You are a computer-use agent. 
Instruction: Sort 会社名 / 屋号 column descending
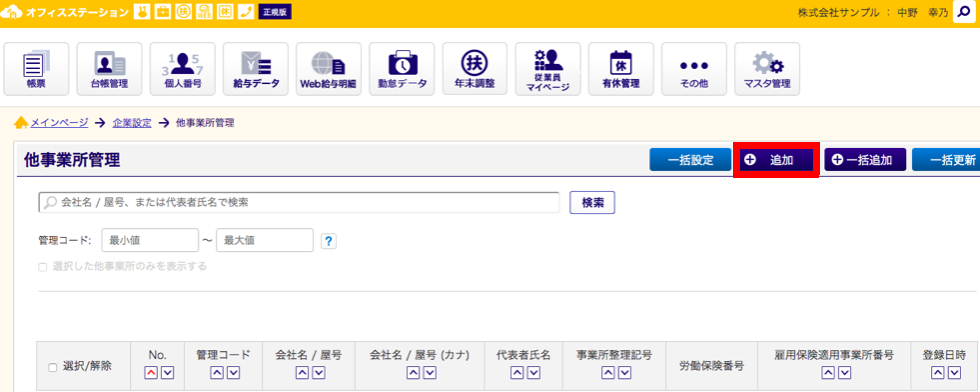[318, 373]
